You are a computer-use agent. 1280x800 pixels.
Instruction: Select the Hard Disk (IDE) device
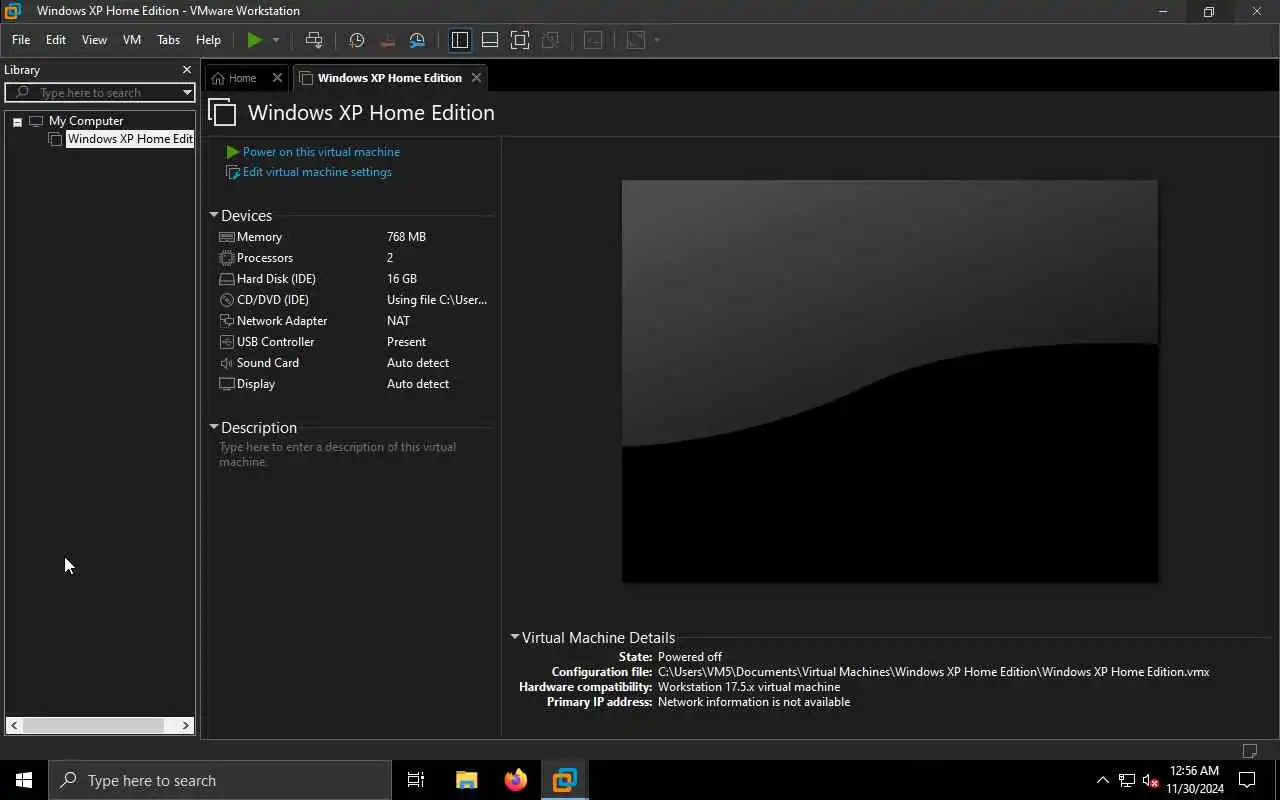(x=352, y=279)
